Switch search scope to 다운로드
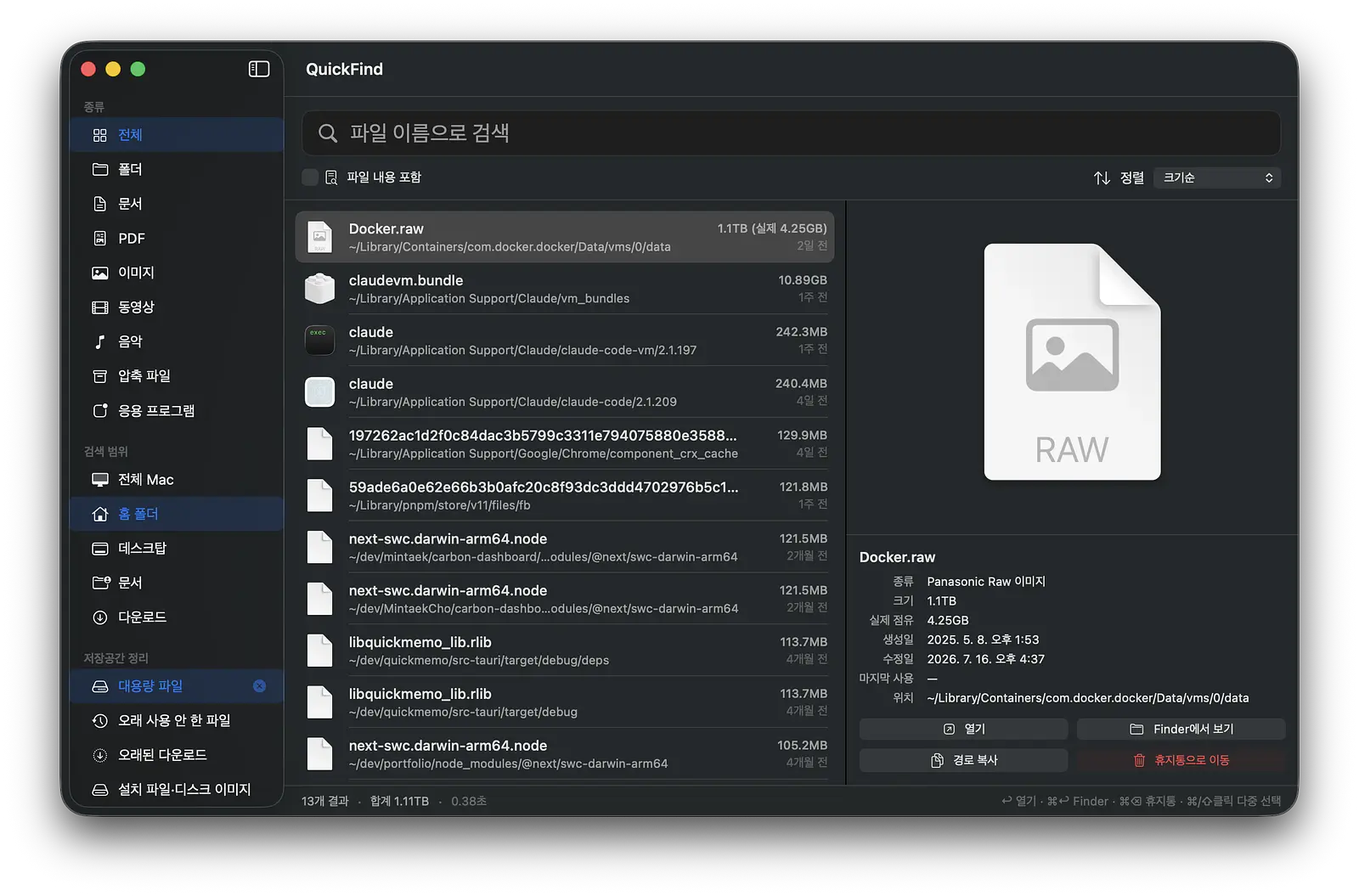The height and width of the screenshot is (896, 1359). pyautogui.click(x=177, y=617)
